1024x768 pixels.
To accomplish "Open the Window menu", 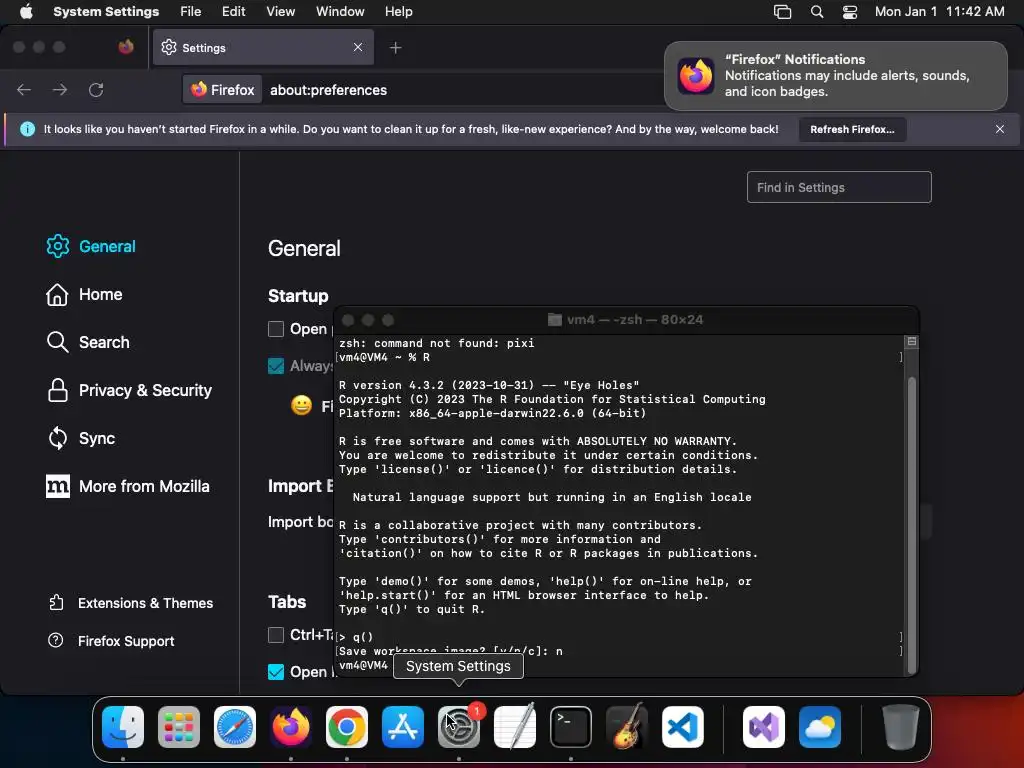I will pos(340,12).
